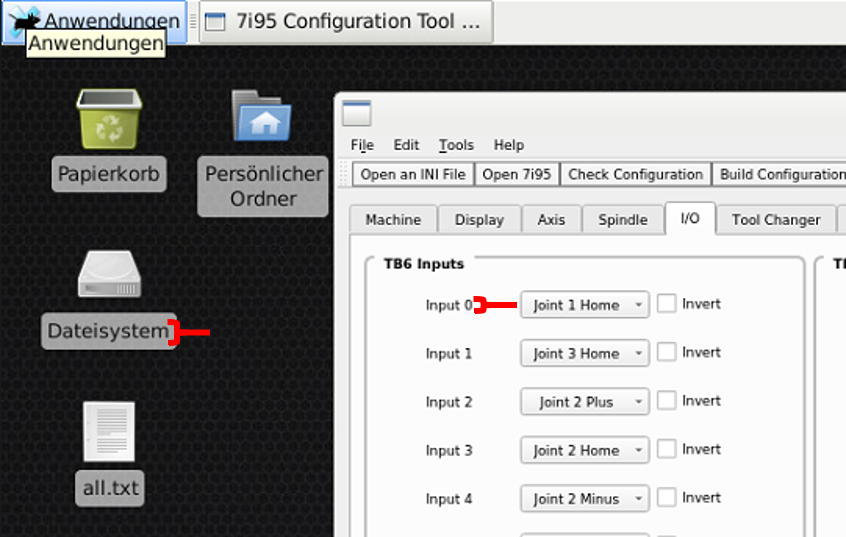Select the Dateisystem drive icon
The height and width of the screenshot is (537, 846).
click(110, 274)
